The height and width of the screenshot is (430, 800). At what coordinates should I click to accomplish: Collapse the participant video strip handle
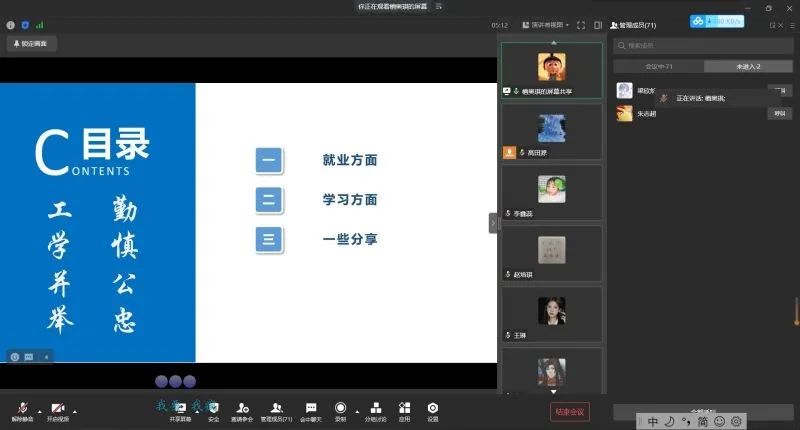pyautogui.click(x=493, y=223)
